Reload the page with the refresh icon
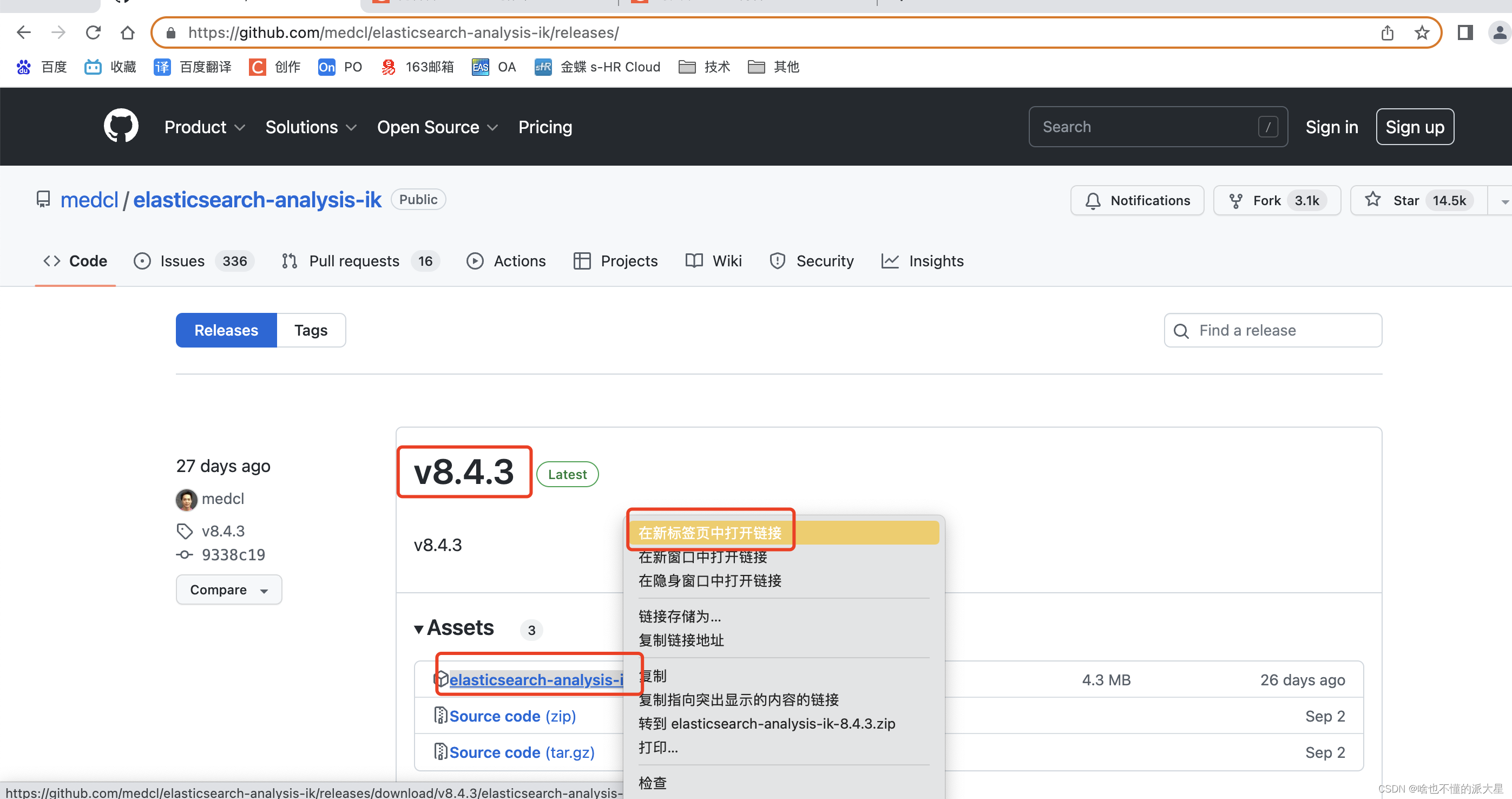 pos(93,32)
